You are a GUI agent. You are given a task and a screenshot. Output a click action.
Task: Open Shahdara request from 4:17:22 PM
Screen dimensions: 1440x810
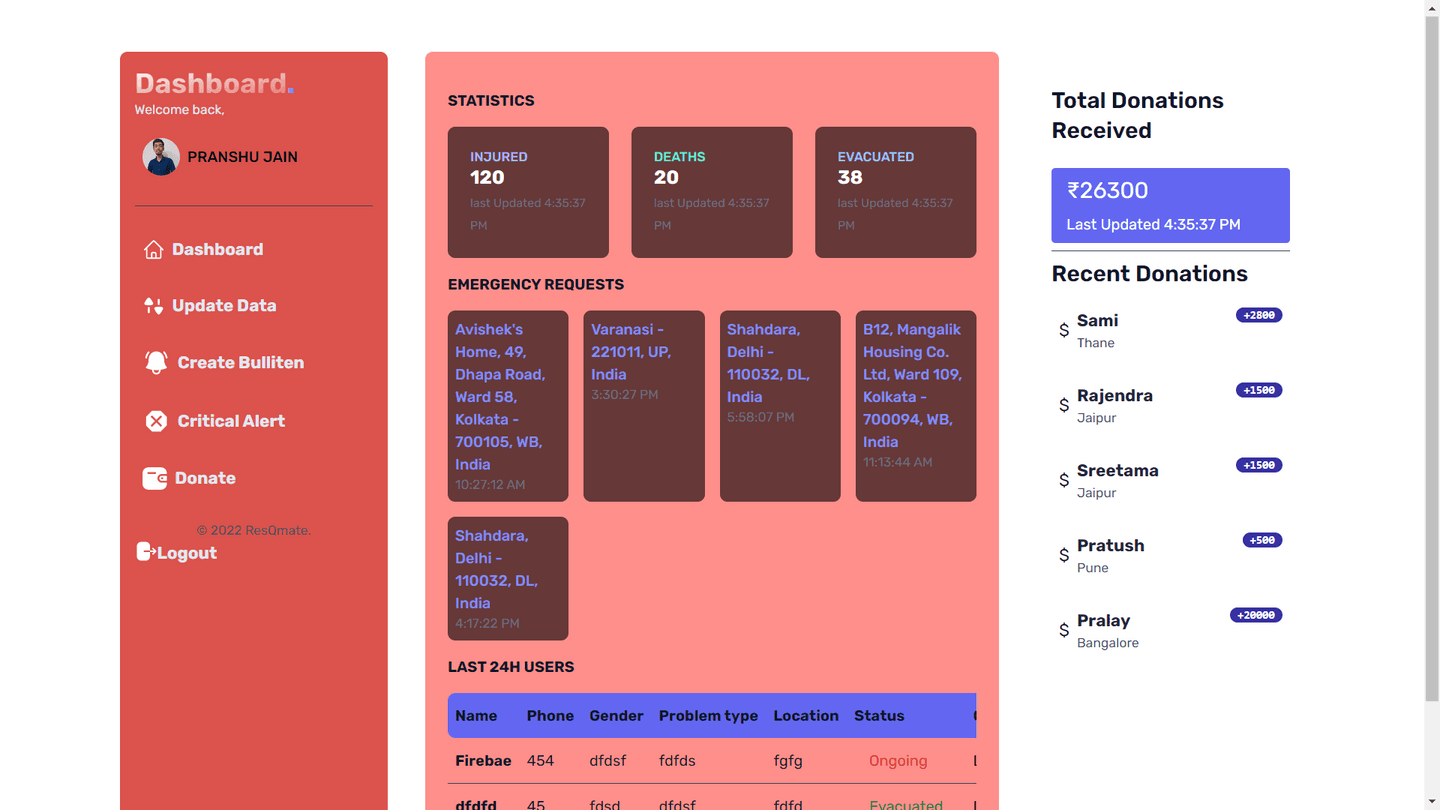tap(508, 579)
